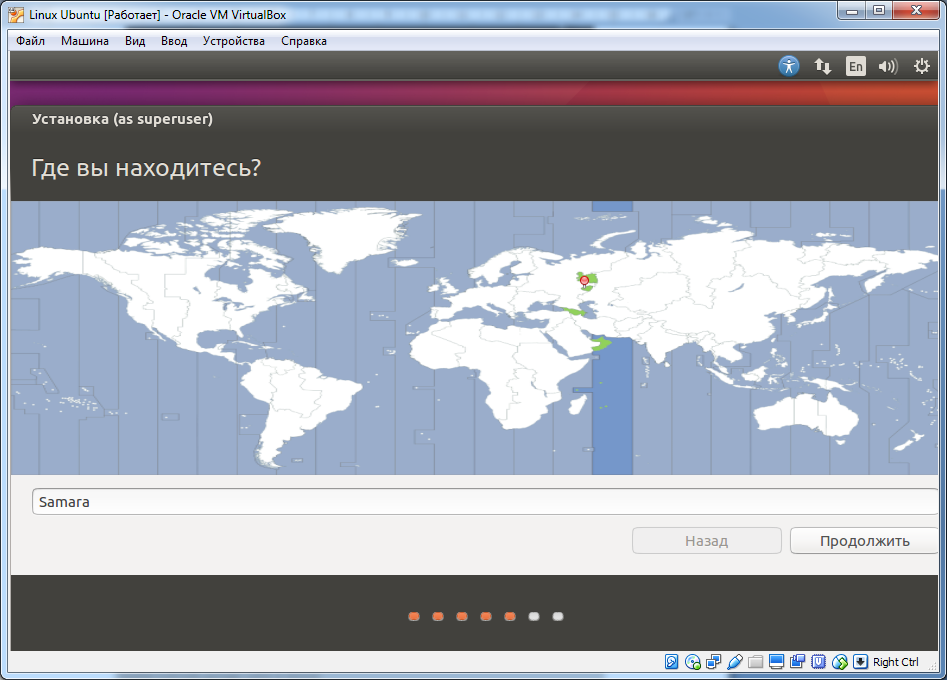Click the VirtualBox title bar application icon
The height and width of the screenshot is (683, 948).
[x=16, y=15]
